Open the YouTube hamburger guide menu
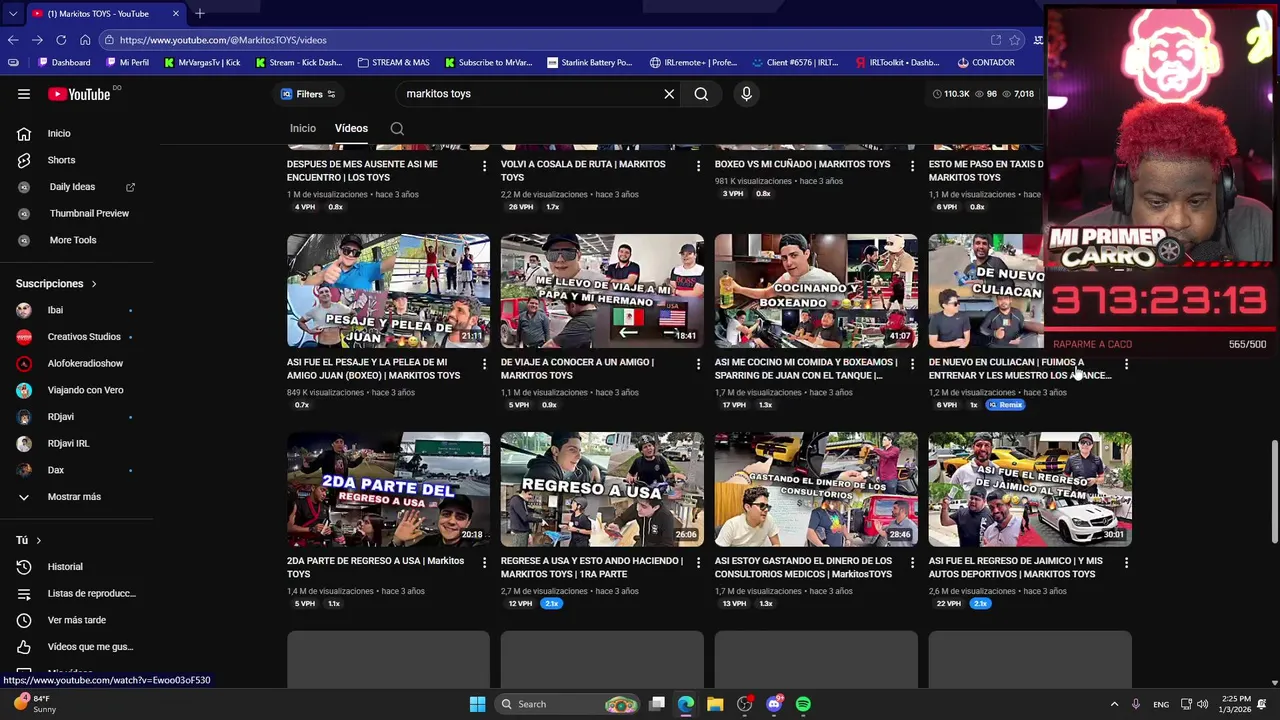Image resolution: width=1280 pixels, height=720 pixels. (x=24, y=94)
